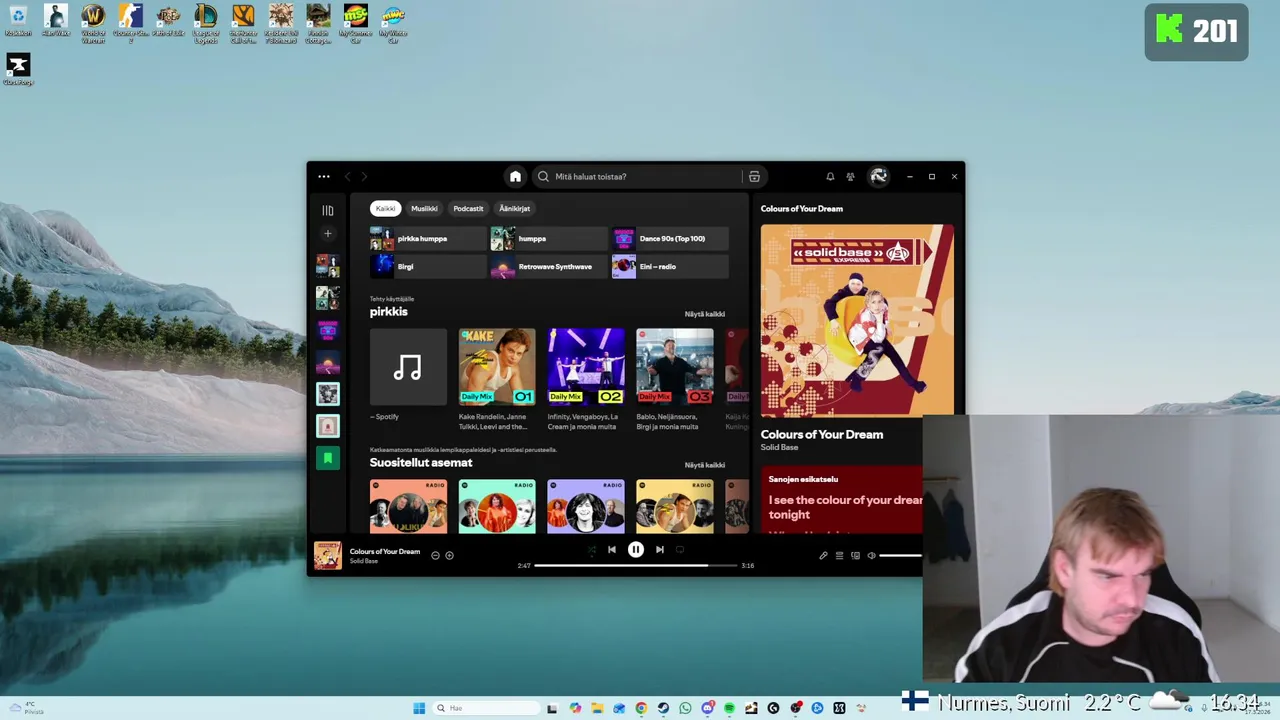Open the Recycle Bin desktop icon
The height and width of the screenshot is (720, 1280).
[x=17, y=21]
